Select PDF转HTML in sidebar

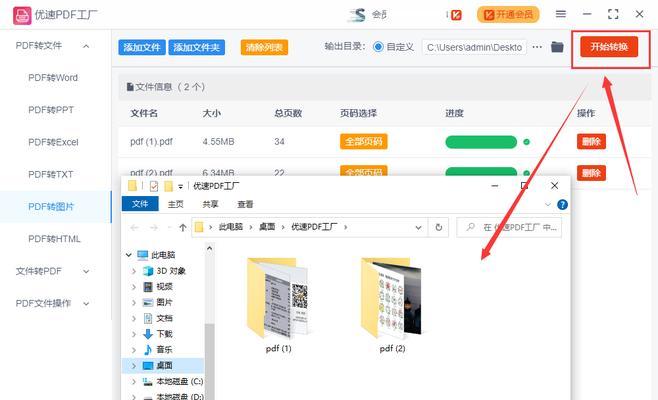point(54,239)
